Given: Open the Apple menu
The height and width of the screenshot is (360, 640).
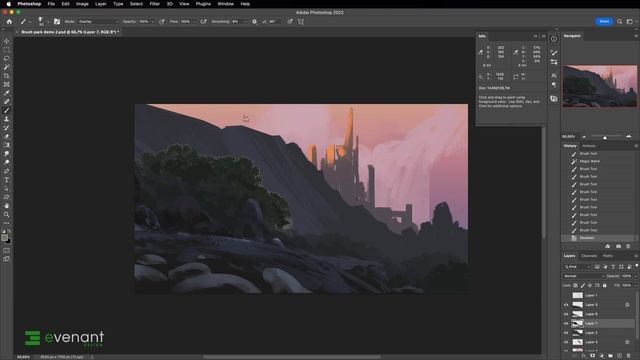Looking at the screenshot, I should click(9, 4).
